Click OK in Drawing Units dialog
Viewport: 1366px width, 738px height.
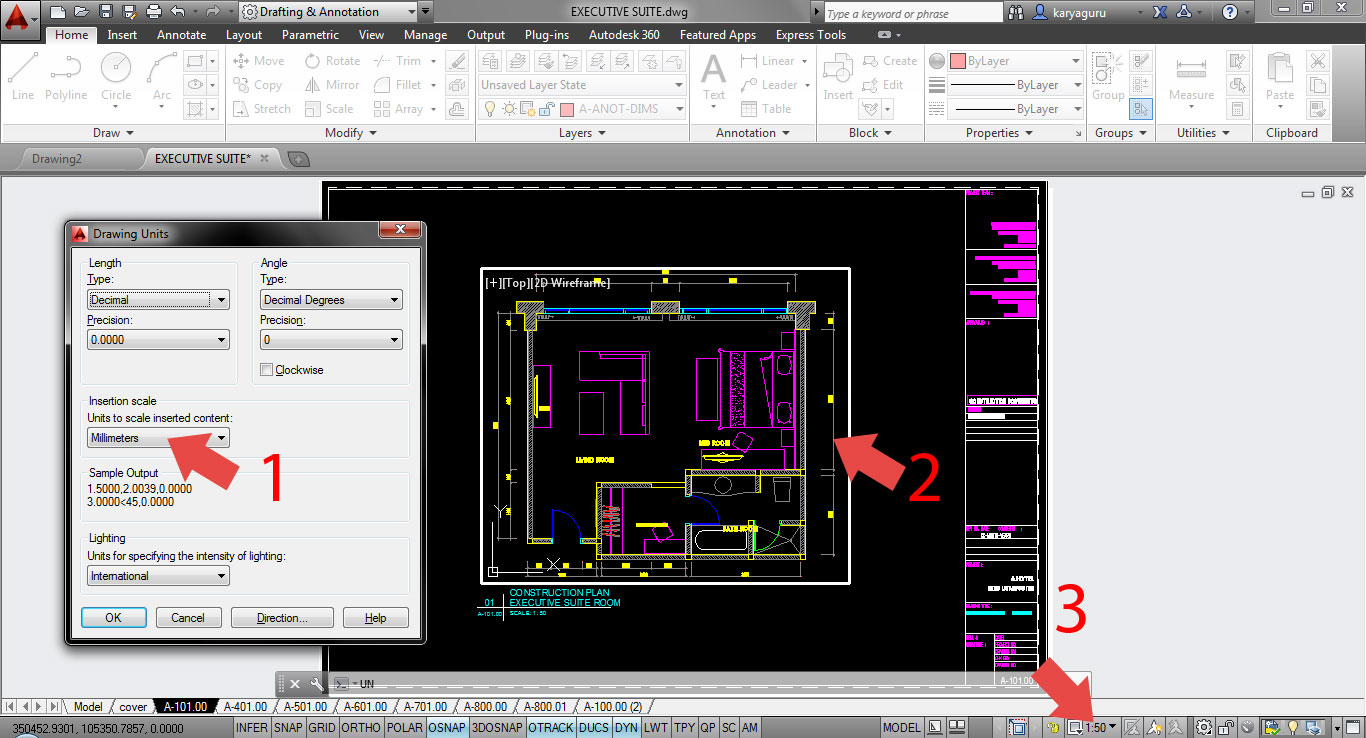113,617
